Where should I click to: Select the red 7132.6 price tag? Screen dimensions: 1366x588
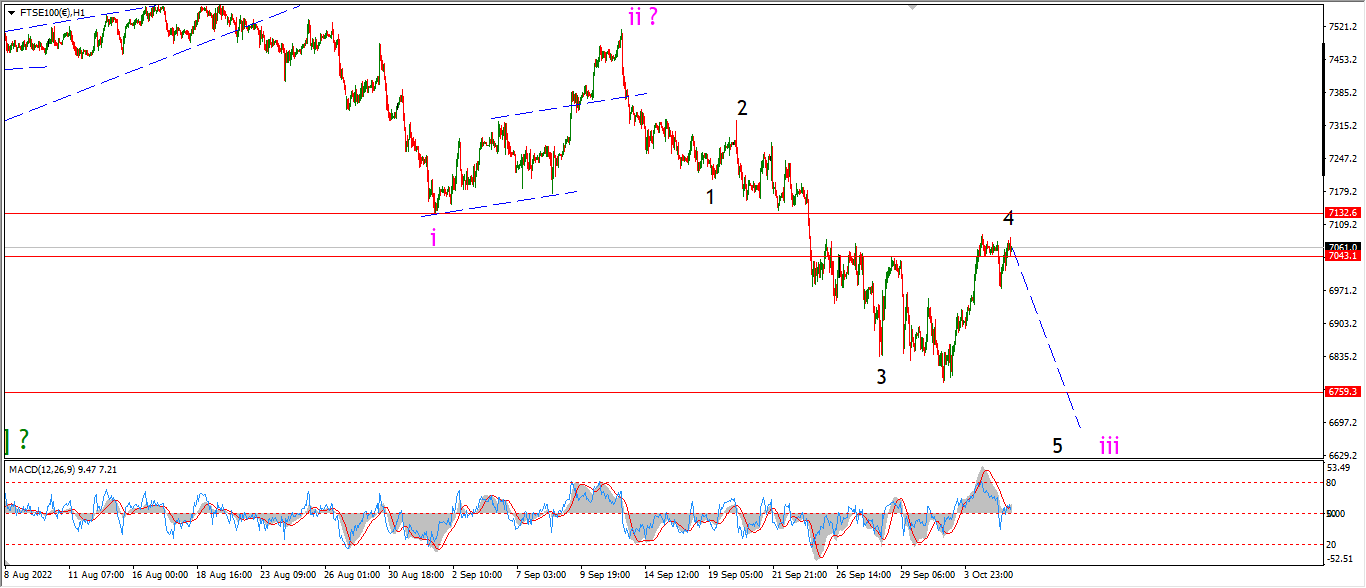coord(1342,213)
